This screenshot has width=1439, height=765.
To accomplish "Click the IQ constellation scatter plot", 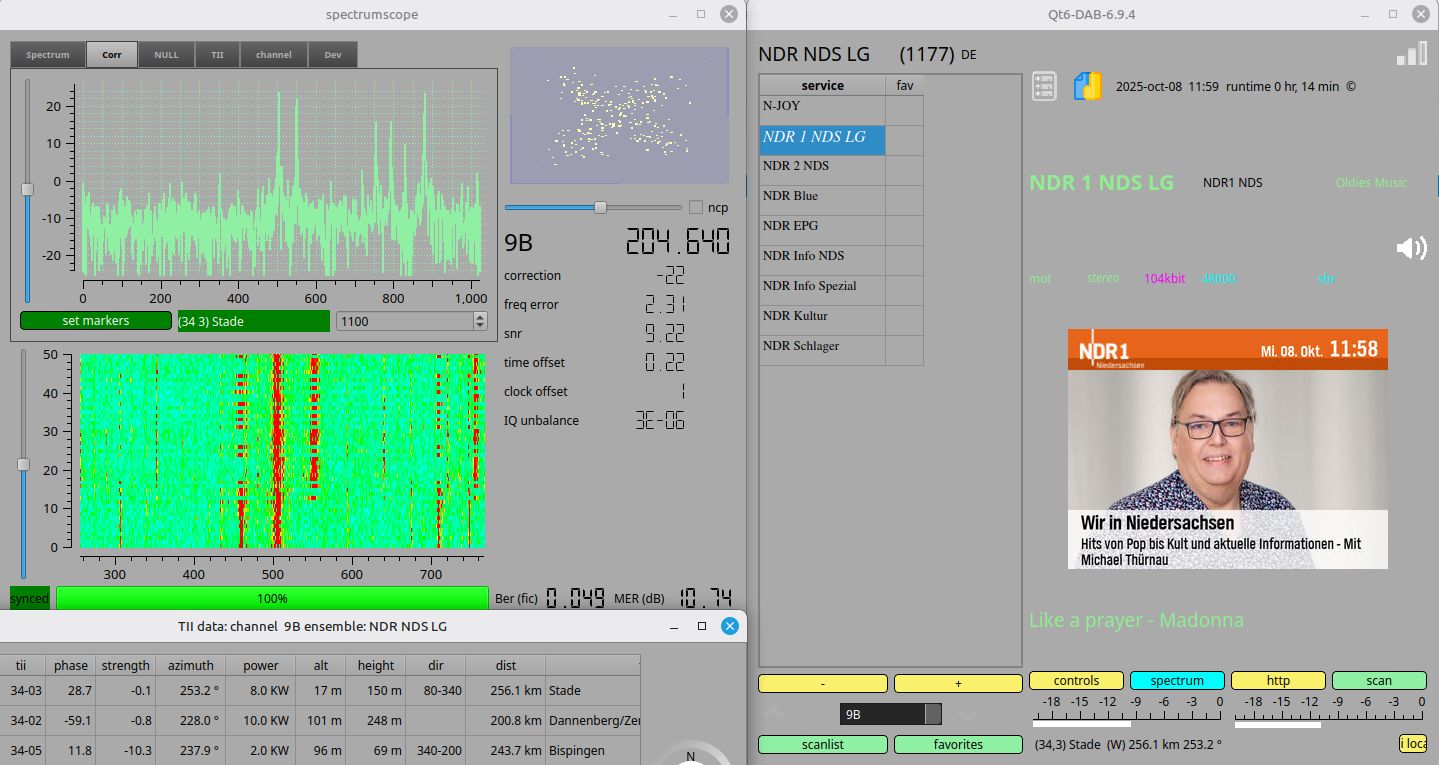I will (x=619, y=116).
